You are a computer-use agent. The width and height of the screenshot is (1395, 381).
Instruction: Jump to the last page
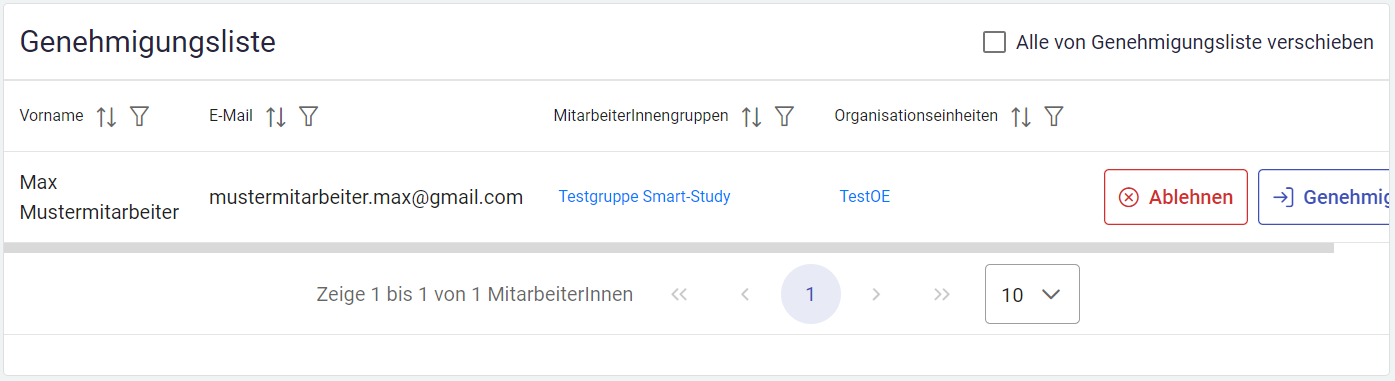941,294
